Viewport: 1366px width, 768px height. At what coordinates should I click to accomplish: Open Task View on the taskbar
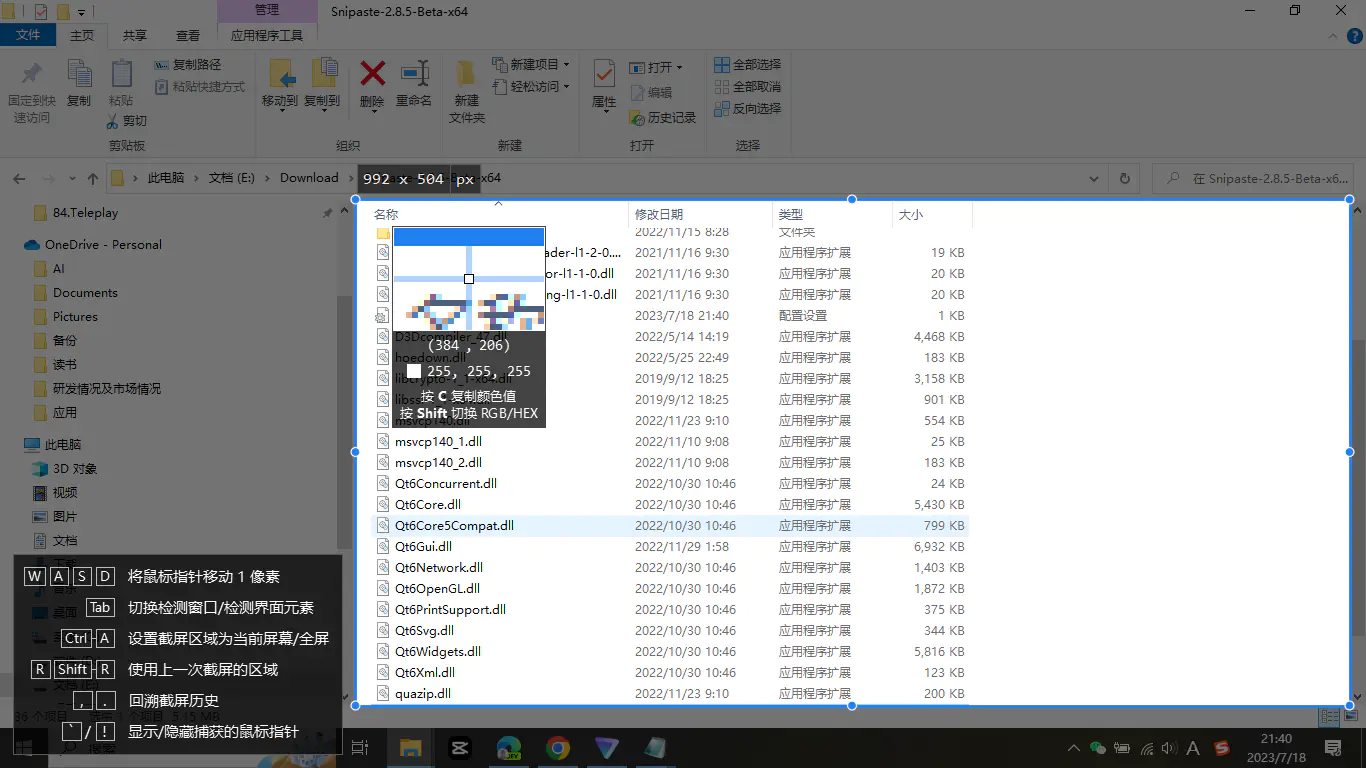tap(361, 747)
